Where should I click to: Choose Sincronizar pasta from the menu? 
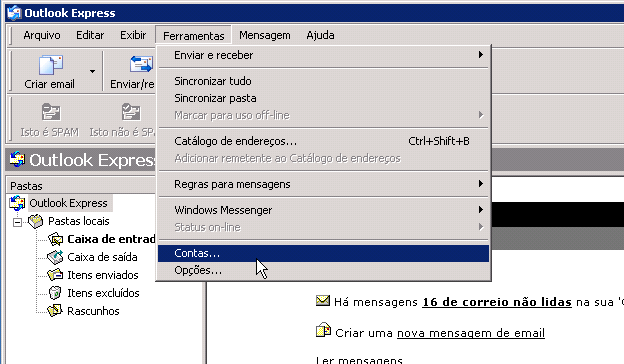[x=323, y=98]
